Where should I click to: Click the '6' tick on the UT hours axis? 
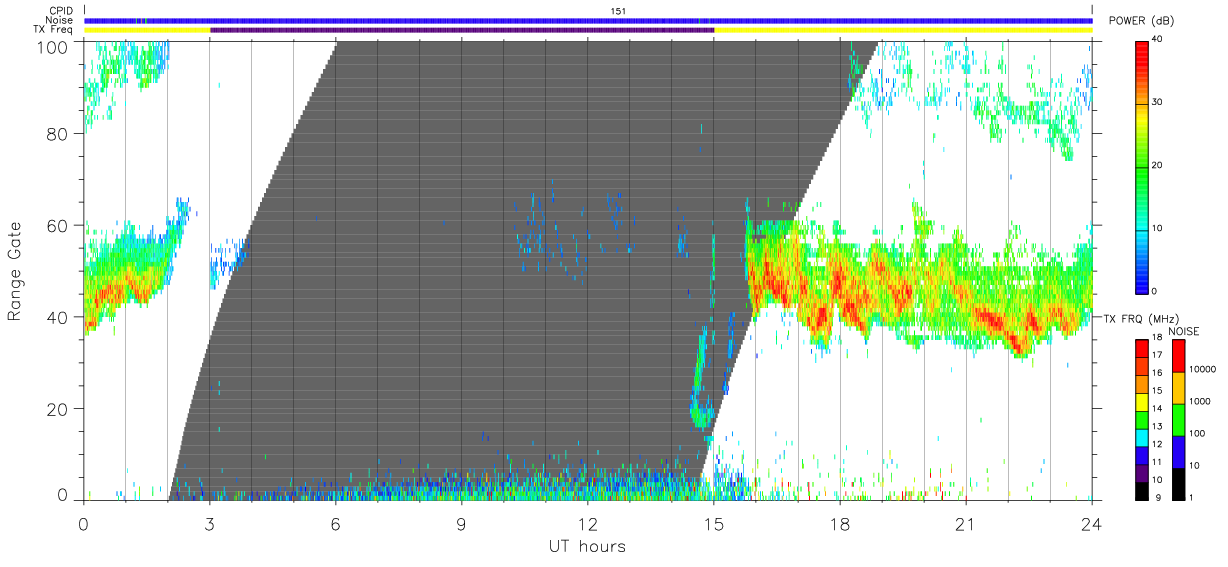(335, 522)
